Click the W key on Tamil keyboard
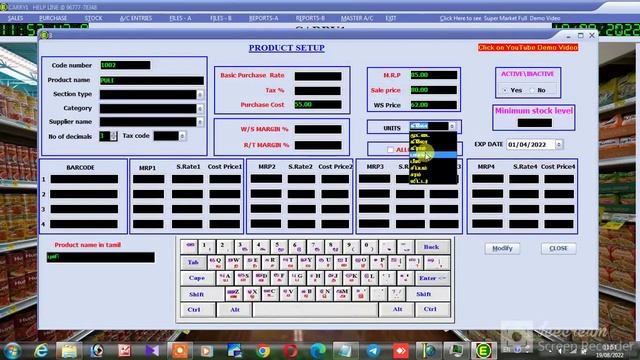Screen dimensions: 640x360 [233, 262]
